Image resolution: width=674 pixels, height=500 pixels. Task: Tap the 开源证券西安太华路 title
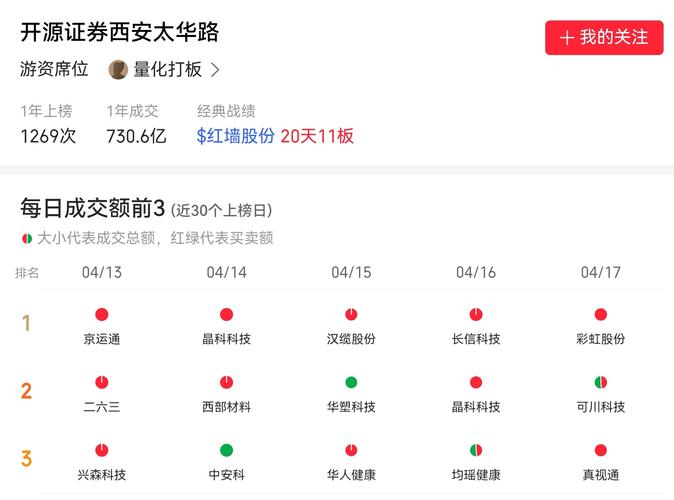tap(119, 32)
